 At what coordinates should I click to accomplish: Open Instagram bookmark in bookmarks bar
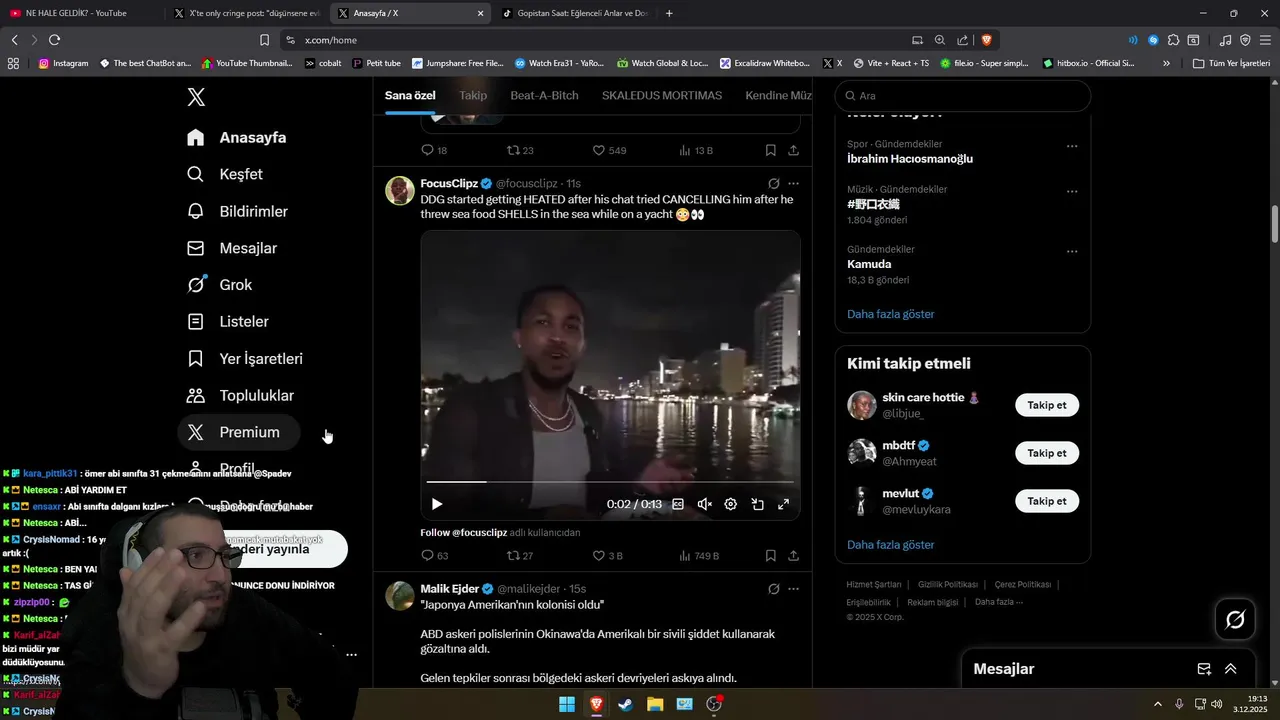click(x=63, y=63)
